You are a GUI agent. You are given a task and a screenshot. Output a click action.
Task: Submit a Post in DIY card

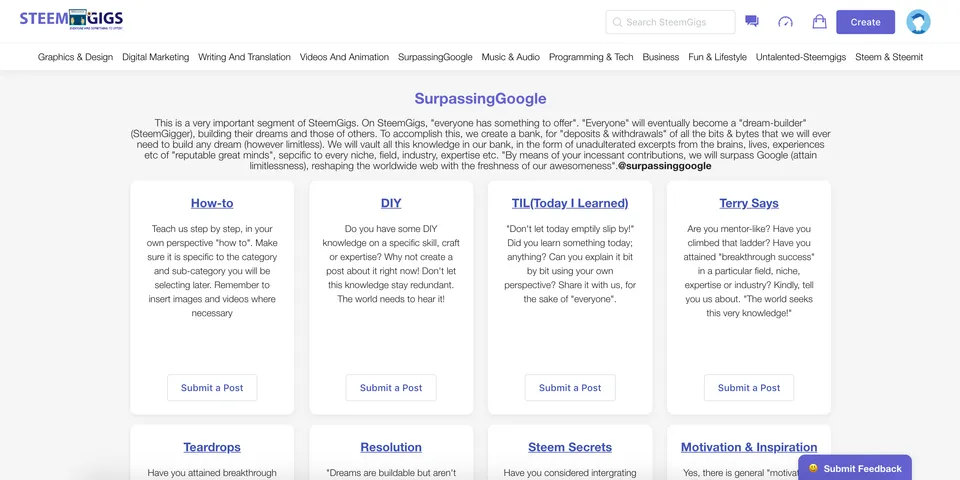click(391, 388)
